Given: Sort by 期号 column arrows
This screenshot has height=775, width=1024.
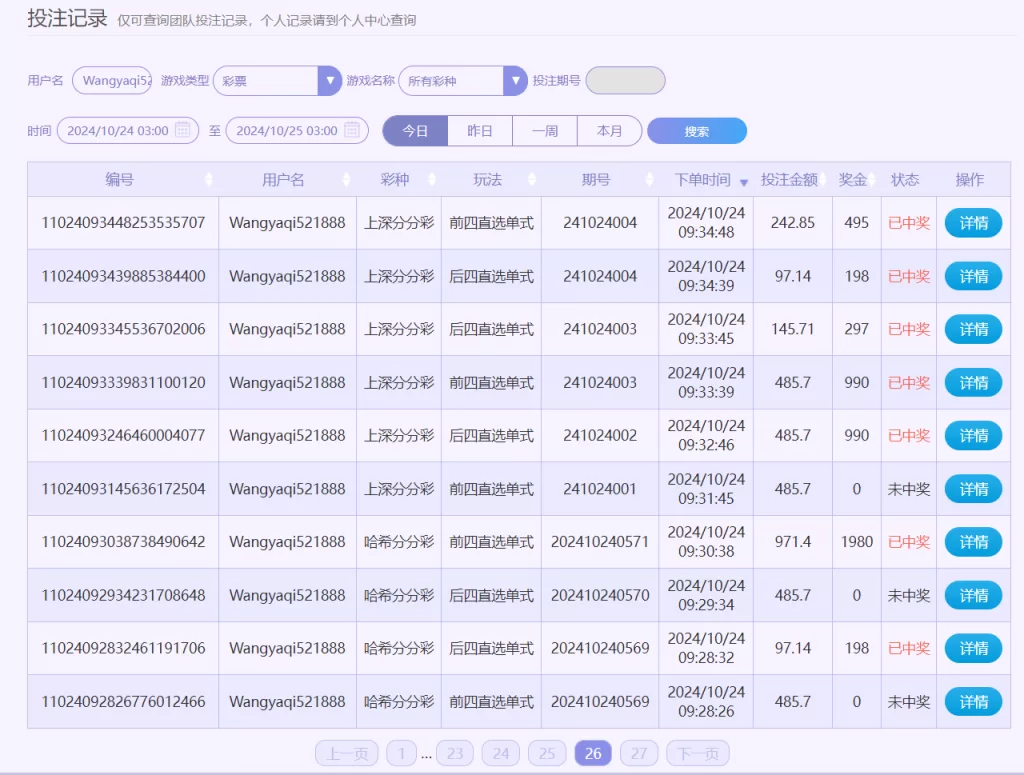Looking at the screenshot, I should click(x=649, y=180).
